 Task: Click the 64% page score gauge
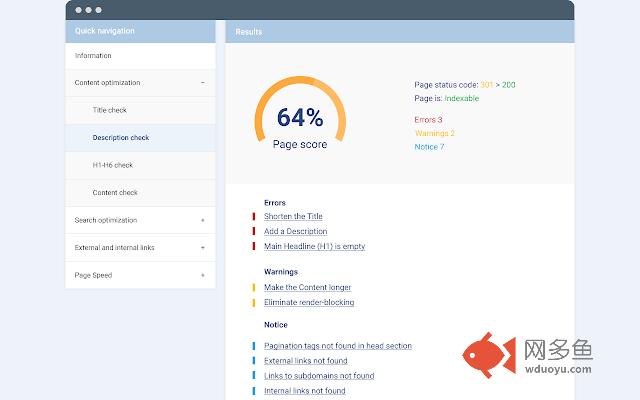tap(300, 114)
